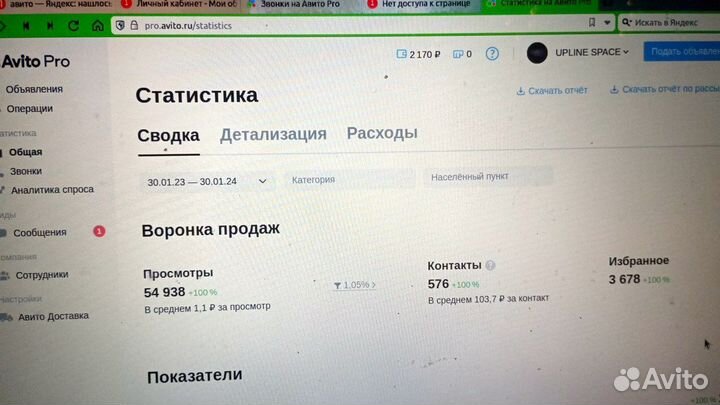The height and width of the screenshot is (405, 720).
Task: Click the bonus counter icon showing 0
Action: 462,54
